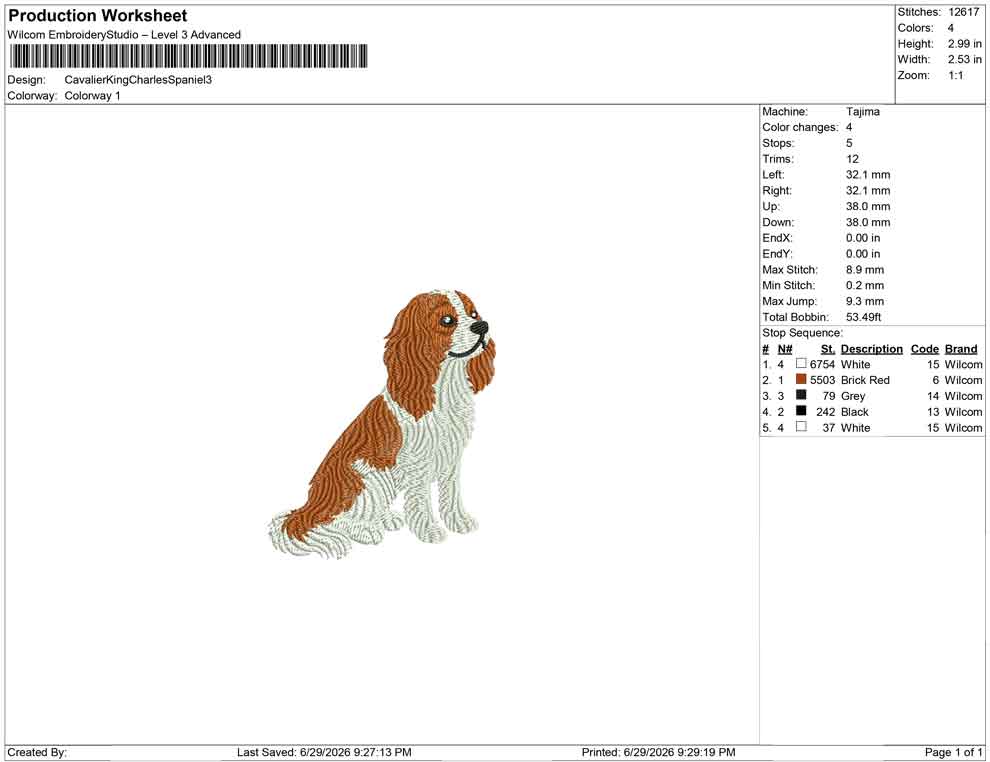Screen dimensions: 990x762
Task: Click the Page 1 of 1 indicator
Action: tap(953, 752)
